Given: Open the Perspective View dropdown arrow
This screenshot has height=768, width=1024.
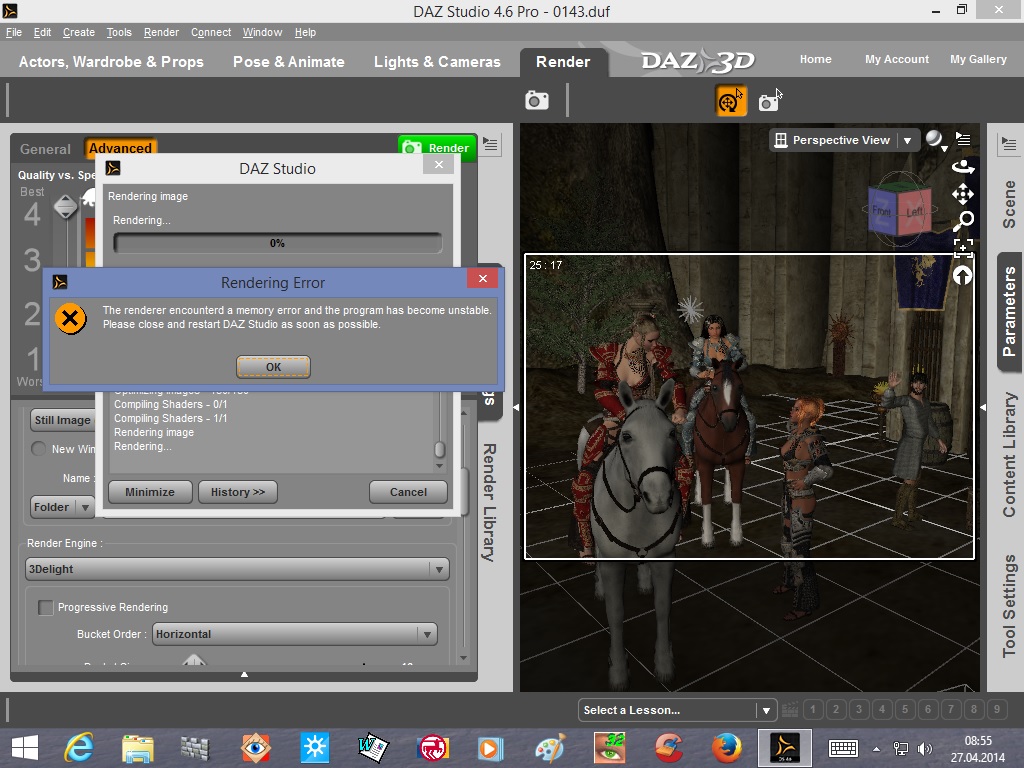Looking at the screenshot, I should (907, 140).
